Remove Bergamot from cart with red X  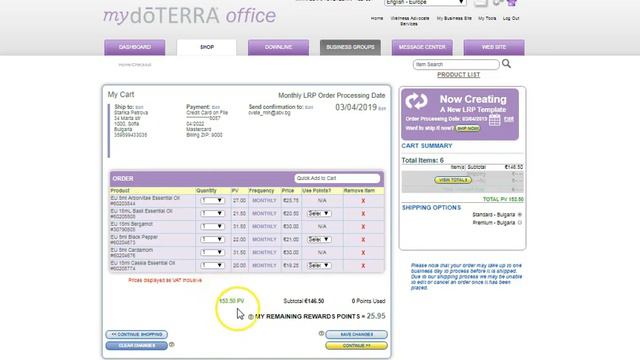click(363, 227)
